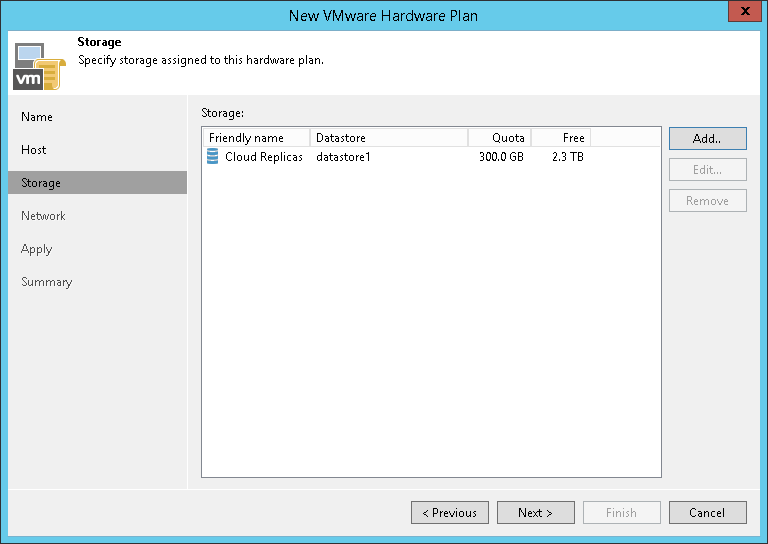Click the Add storage button
Screen dimensions: 768x544
click(x=707, y=138)
